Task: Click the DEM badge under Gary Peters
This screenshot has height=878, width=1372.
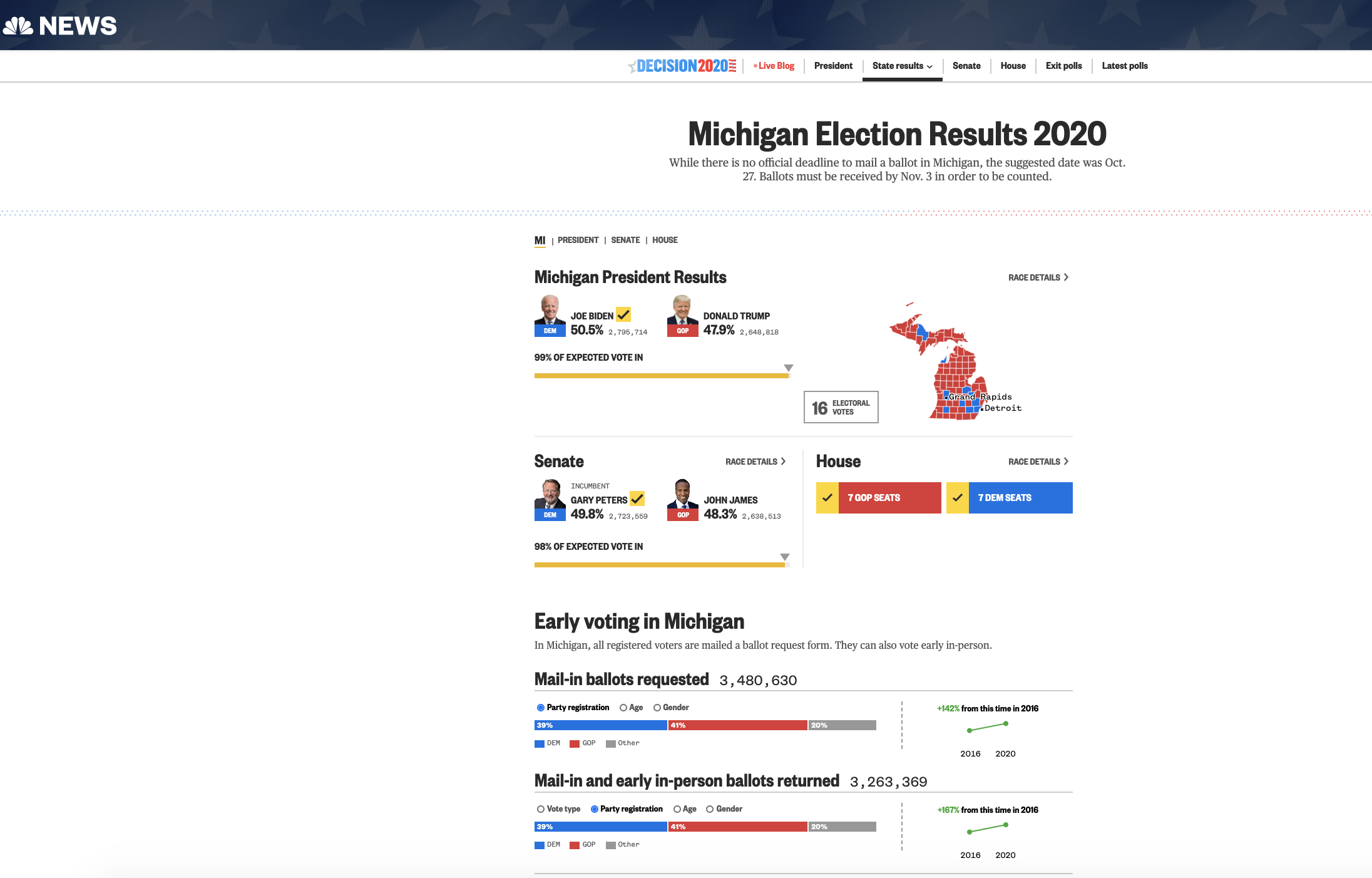Action: [x=550, y=515]
